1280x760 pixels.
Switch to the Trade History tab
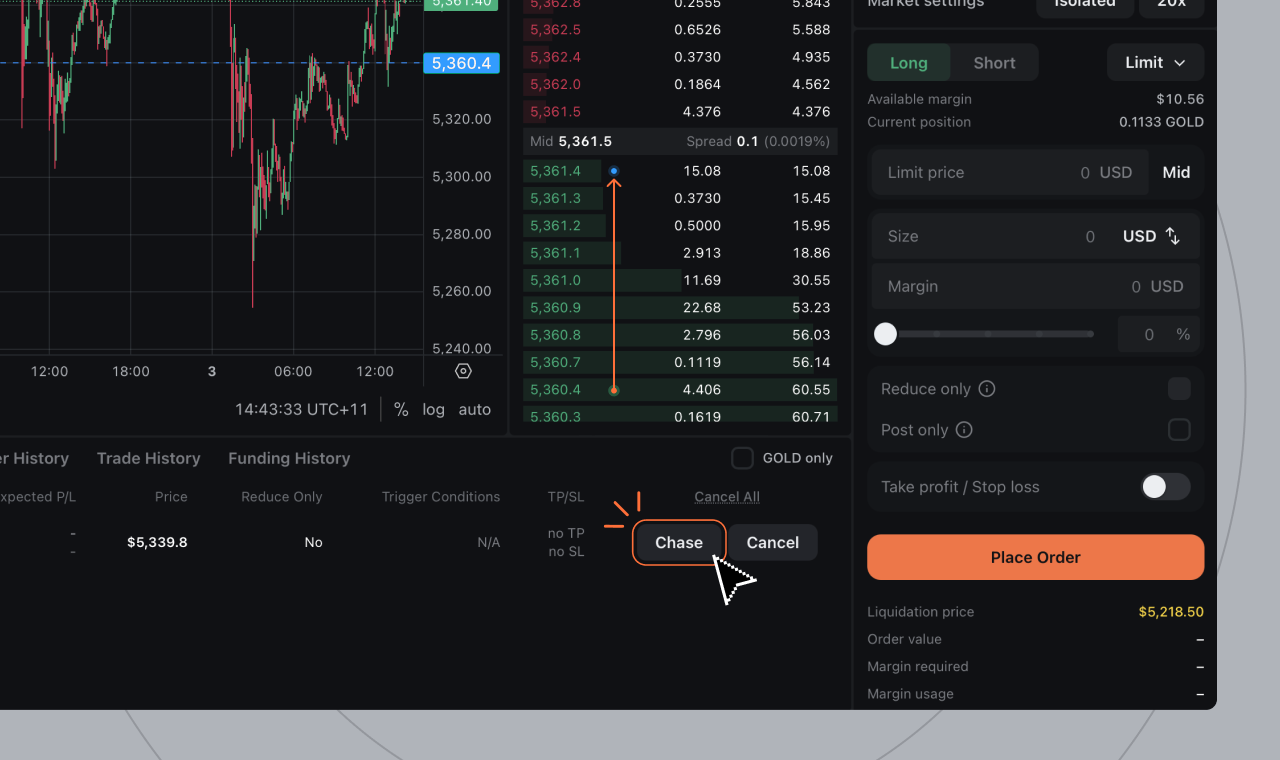[x=148, y=458]
